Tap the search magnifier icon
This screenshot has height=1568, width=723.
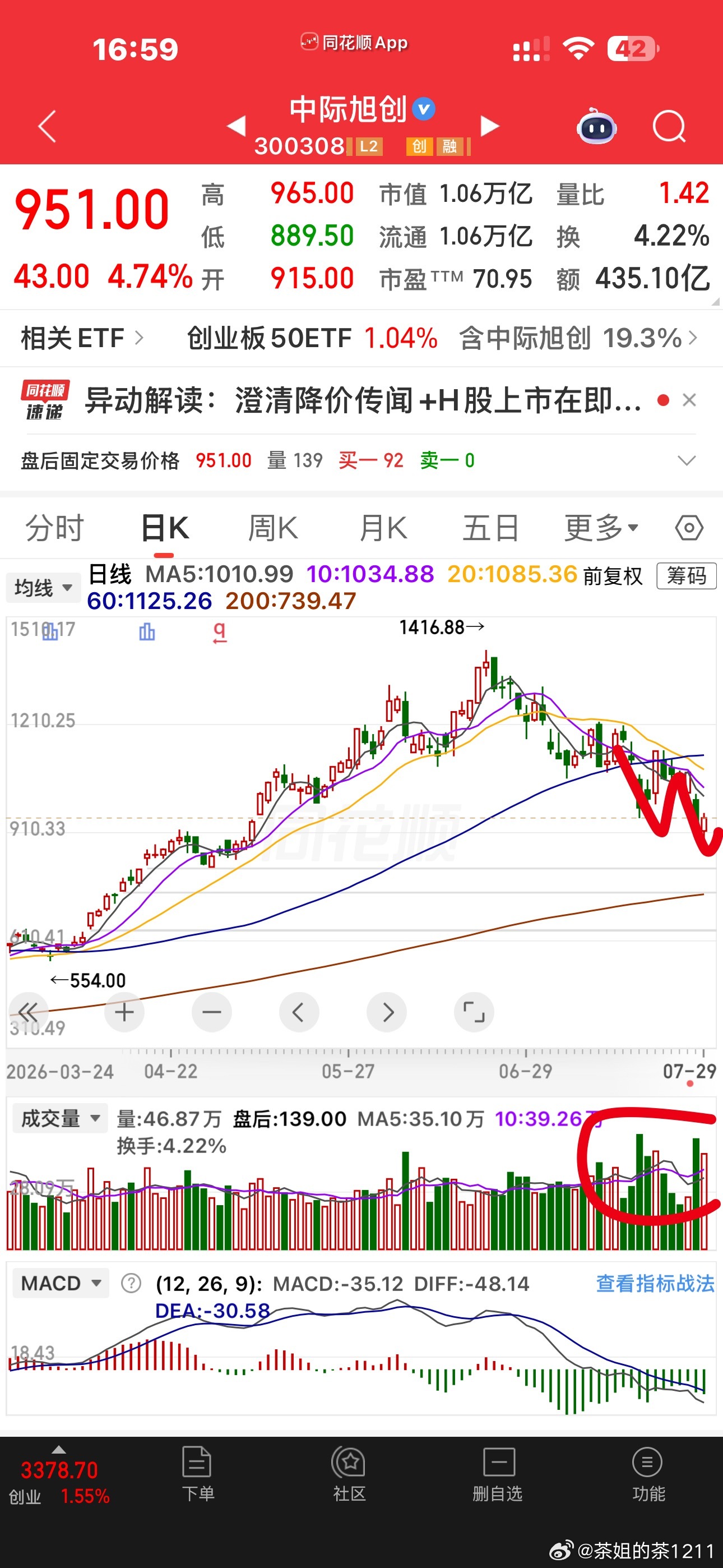669,126
